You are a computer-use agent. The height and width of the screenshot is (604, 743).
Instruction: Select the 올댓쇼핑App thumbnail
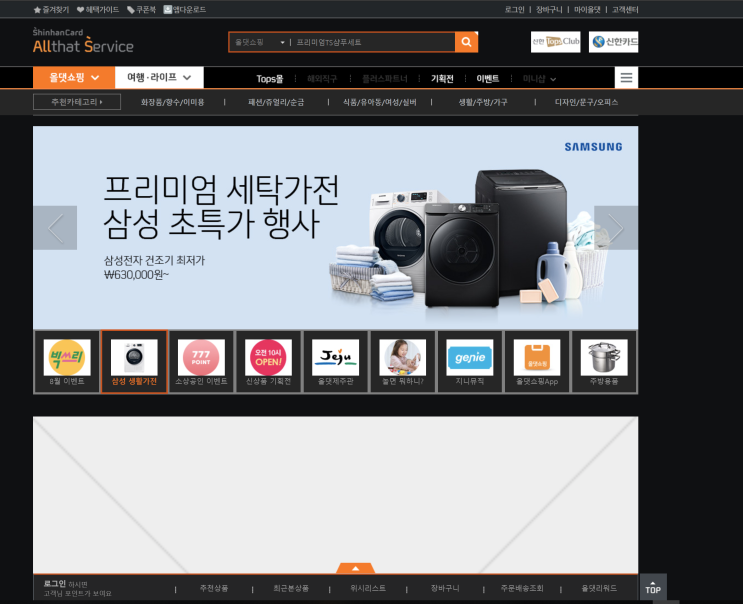tap(537, 362)
